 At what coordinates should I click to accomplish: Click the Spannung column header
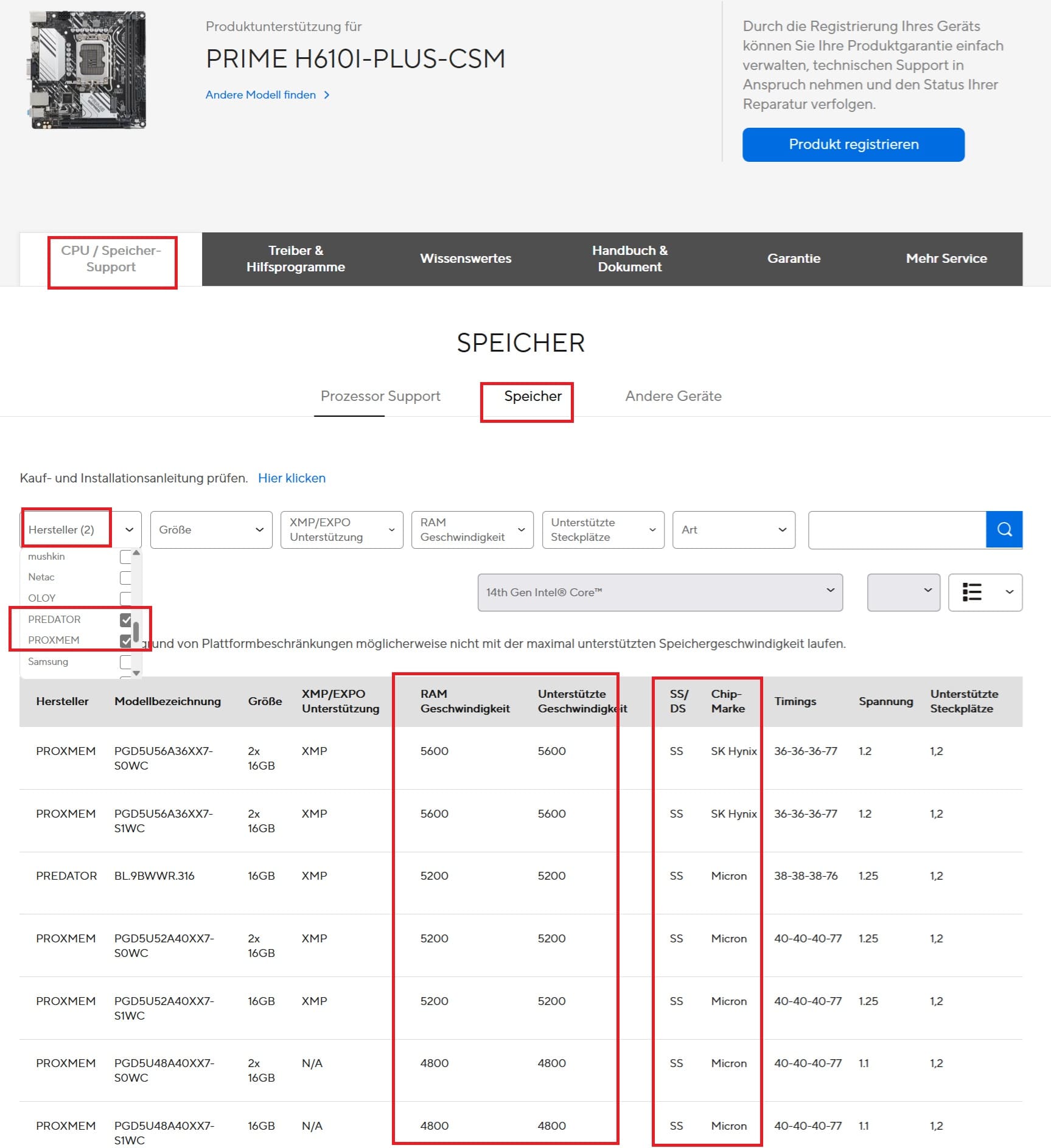point(885,701)
